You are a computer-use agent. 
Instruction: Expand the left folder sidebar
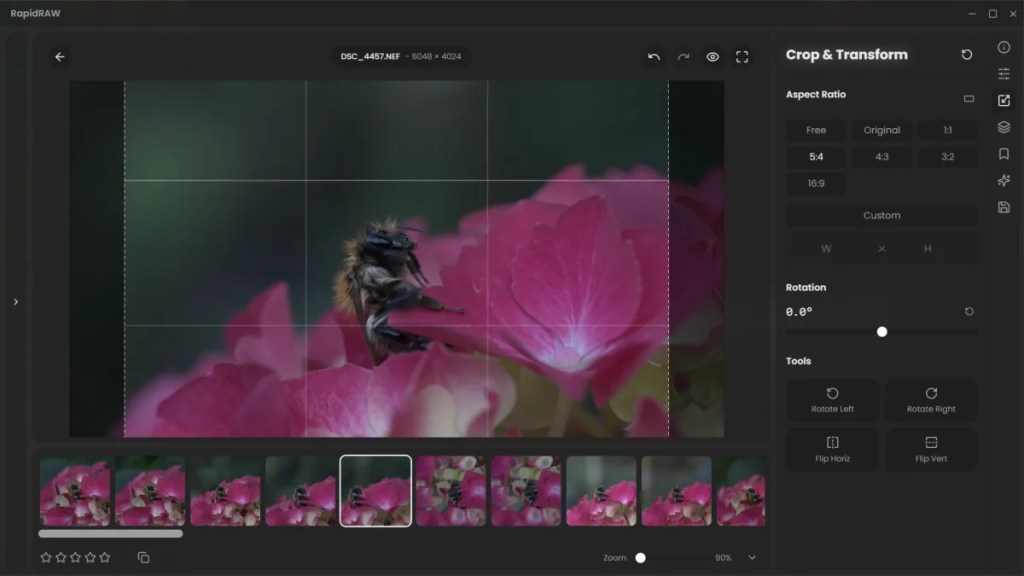[x=15, y=302]
